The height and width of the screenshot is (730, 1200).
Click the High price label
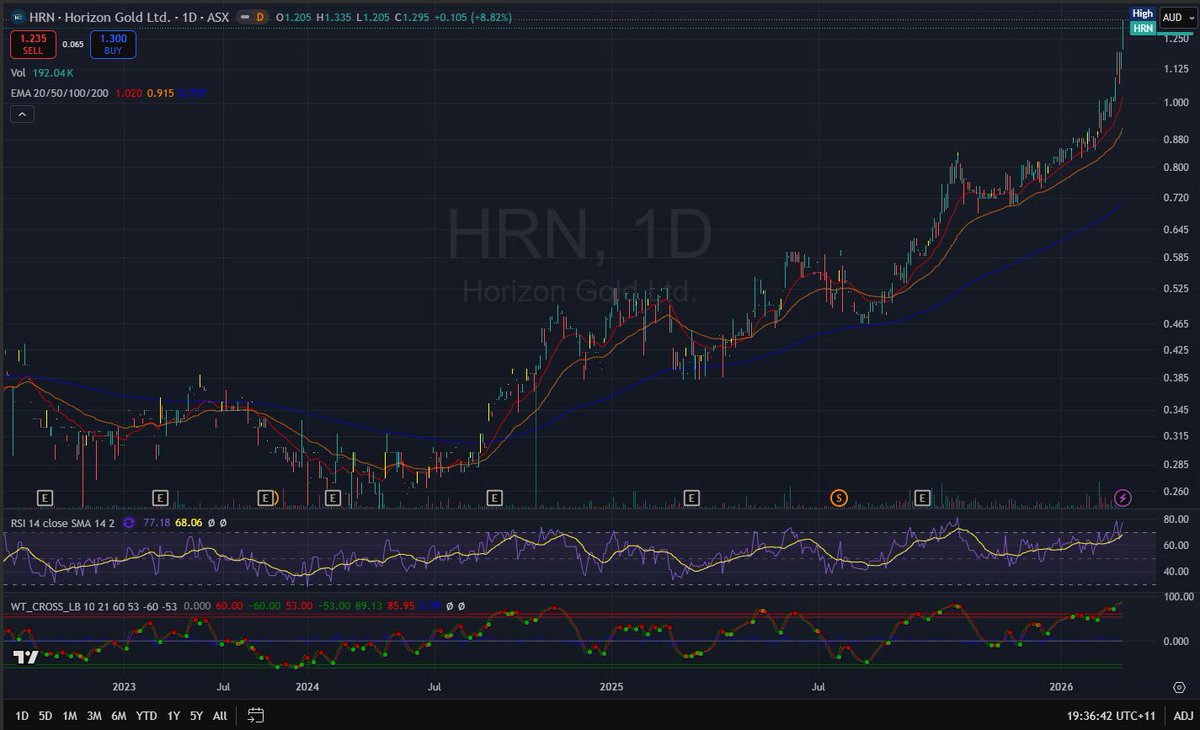1142,14
